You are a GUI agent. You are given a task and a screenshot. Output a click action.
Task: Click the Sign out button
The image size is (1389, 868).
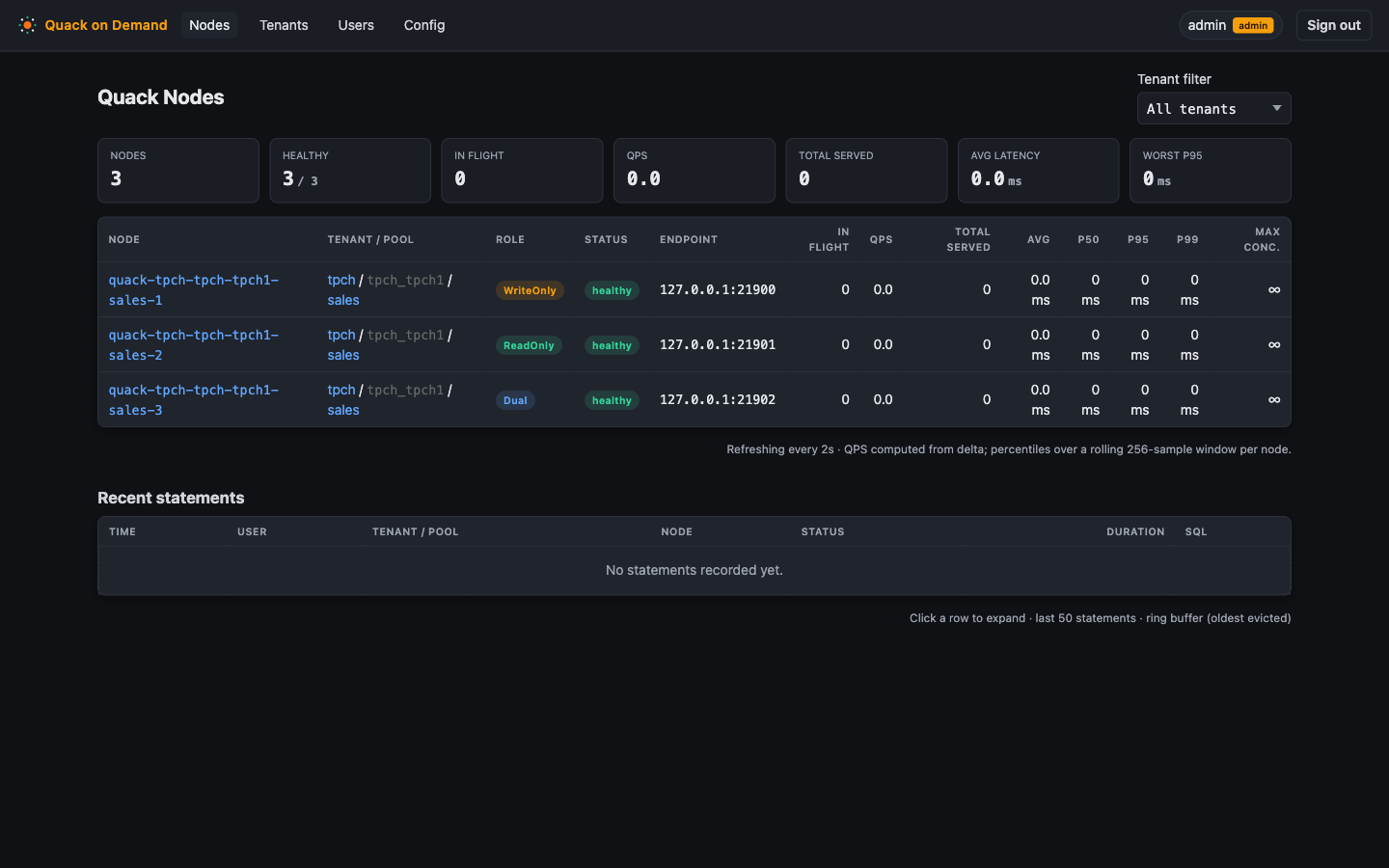tap(1334, 25)
